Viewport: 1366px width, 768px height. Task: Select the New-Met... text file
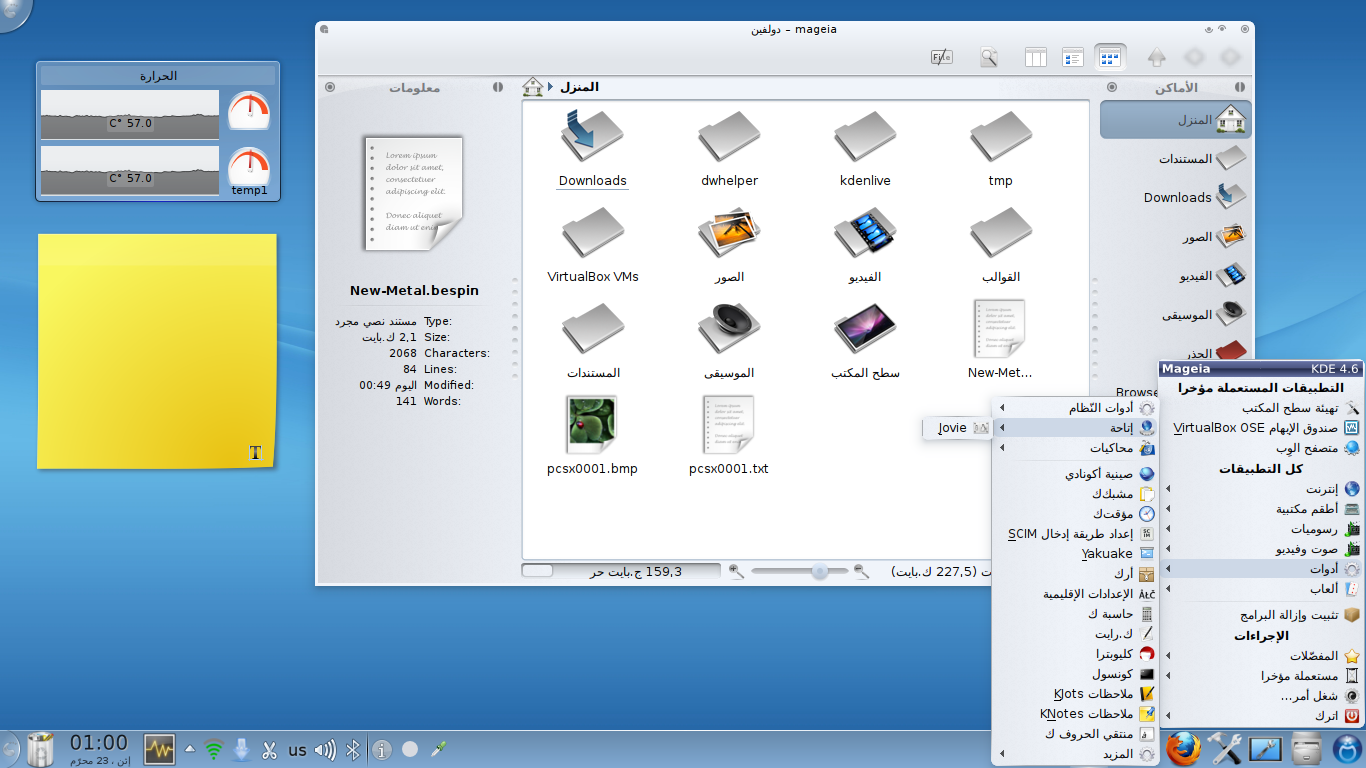(x=1001, y=340)
